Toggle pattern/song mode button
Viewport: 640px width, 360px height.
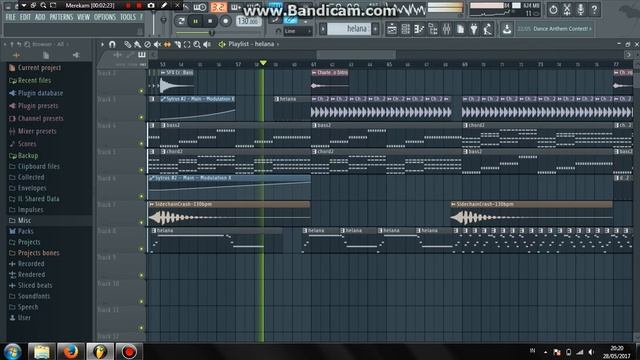[x=181, y=21]
